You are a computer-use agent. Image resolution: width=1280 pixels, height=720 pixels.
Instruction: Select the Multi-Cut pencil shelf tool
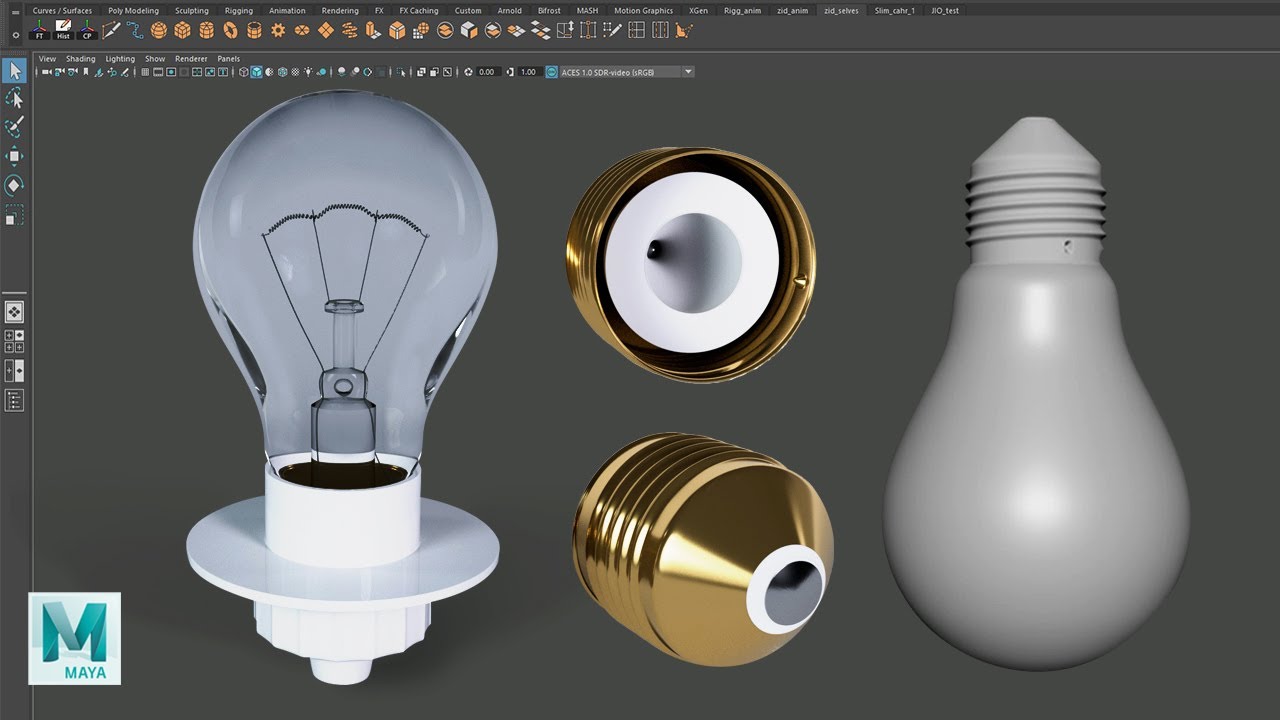coord(112,30)
